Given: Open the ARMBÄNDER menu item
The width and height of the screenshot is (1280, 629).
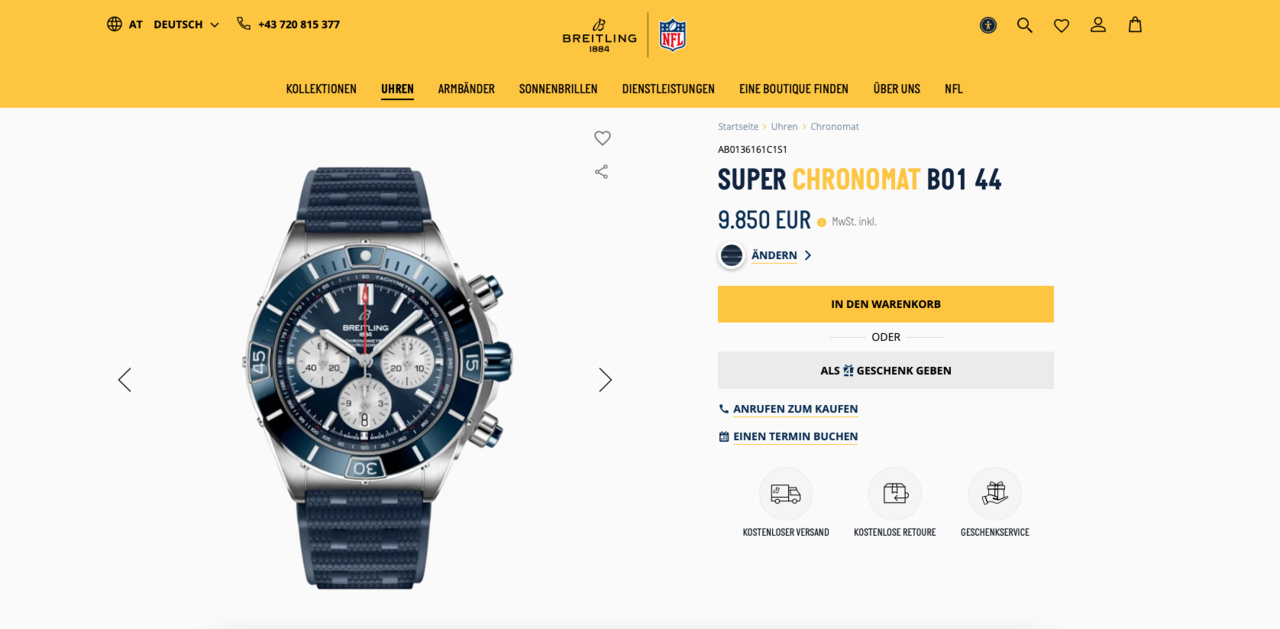Looking at the screenshot, I should 466,89.
